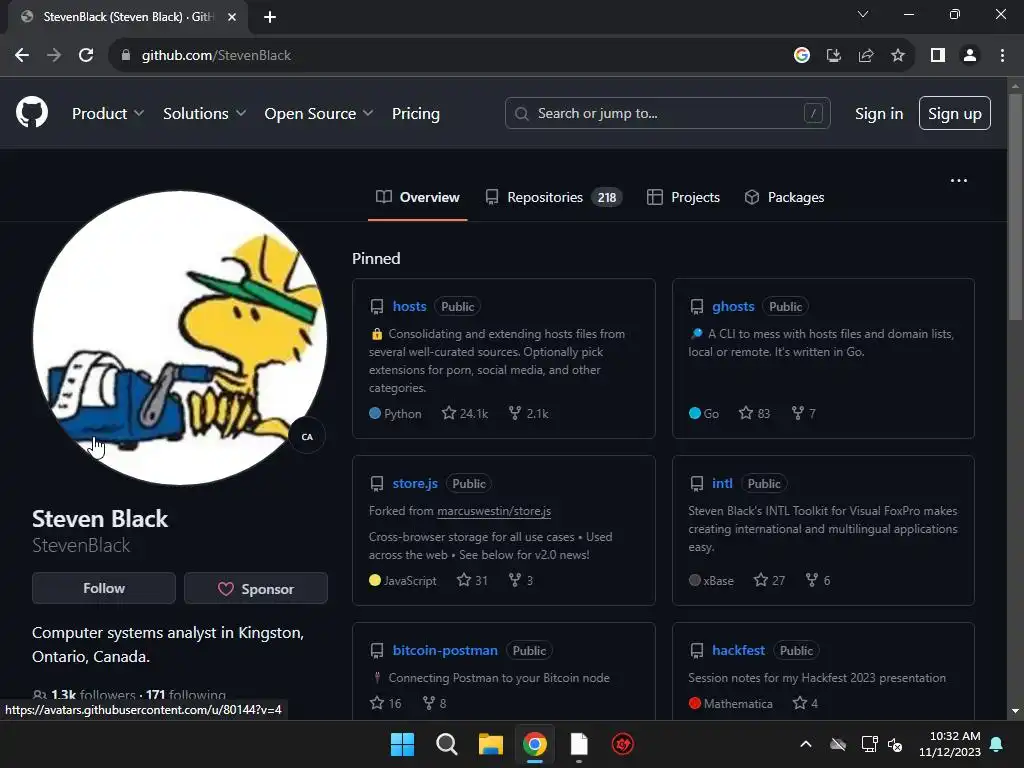1024x768 pixels.
Task: Switch to the Repositories tab
Action: tap(553, 197)
